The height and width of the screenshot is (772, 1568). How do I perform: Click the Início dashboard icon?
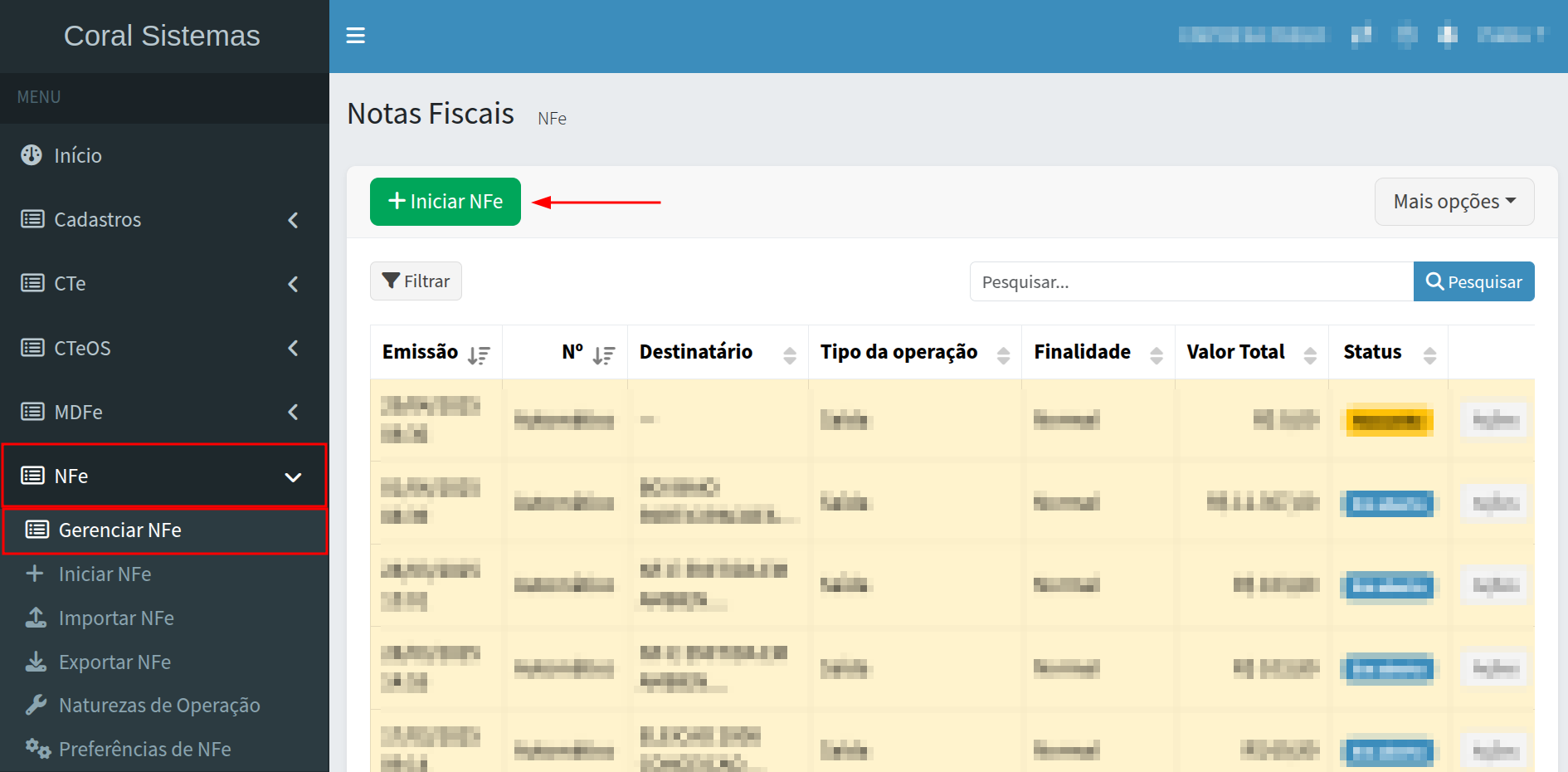coord(32,155)
